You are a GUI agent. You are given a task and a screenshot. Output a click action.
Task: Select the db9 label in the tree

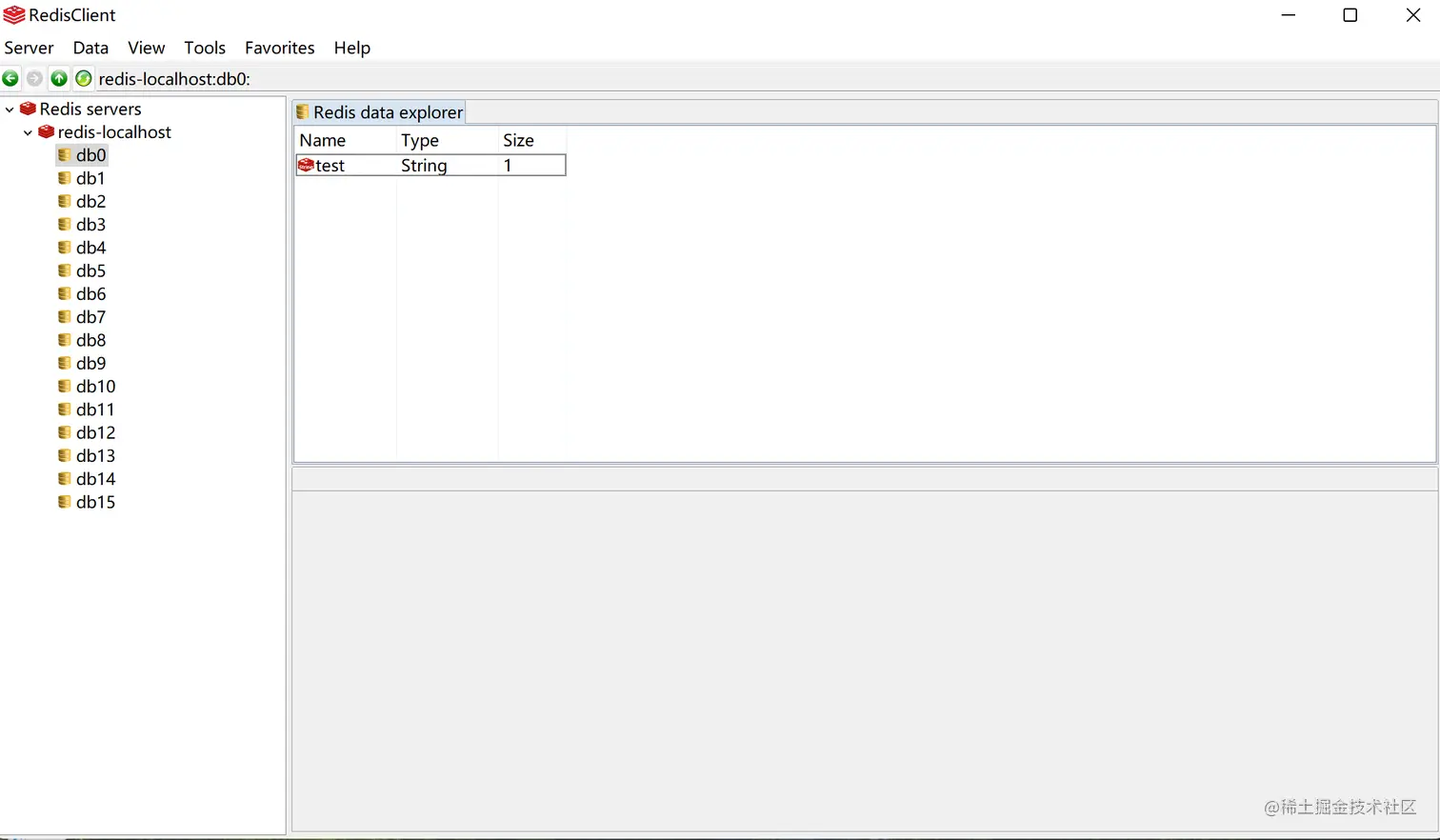click(x=90, y=363)
